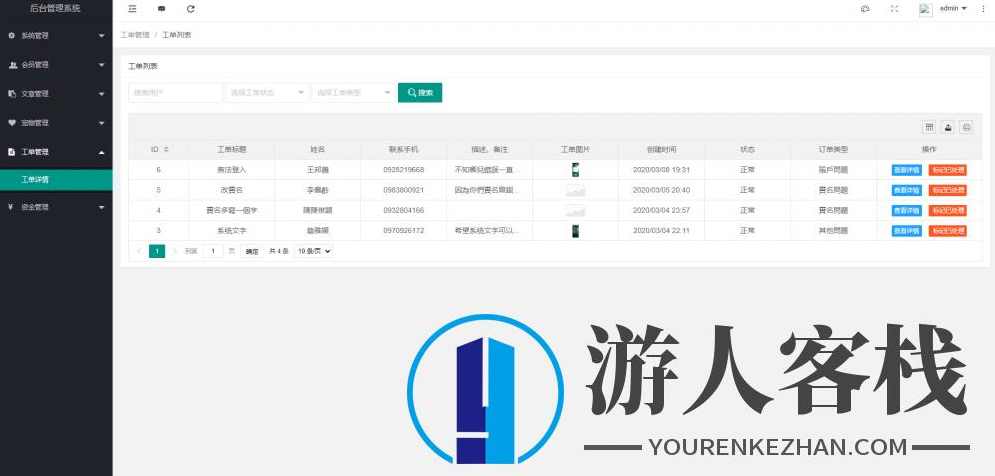Click the 确定 pagination confirm button
995x476 pixels.
(x=252, y=251)
